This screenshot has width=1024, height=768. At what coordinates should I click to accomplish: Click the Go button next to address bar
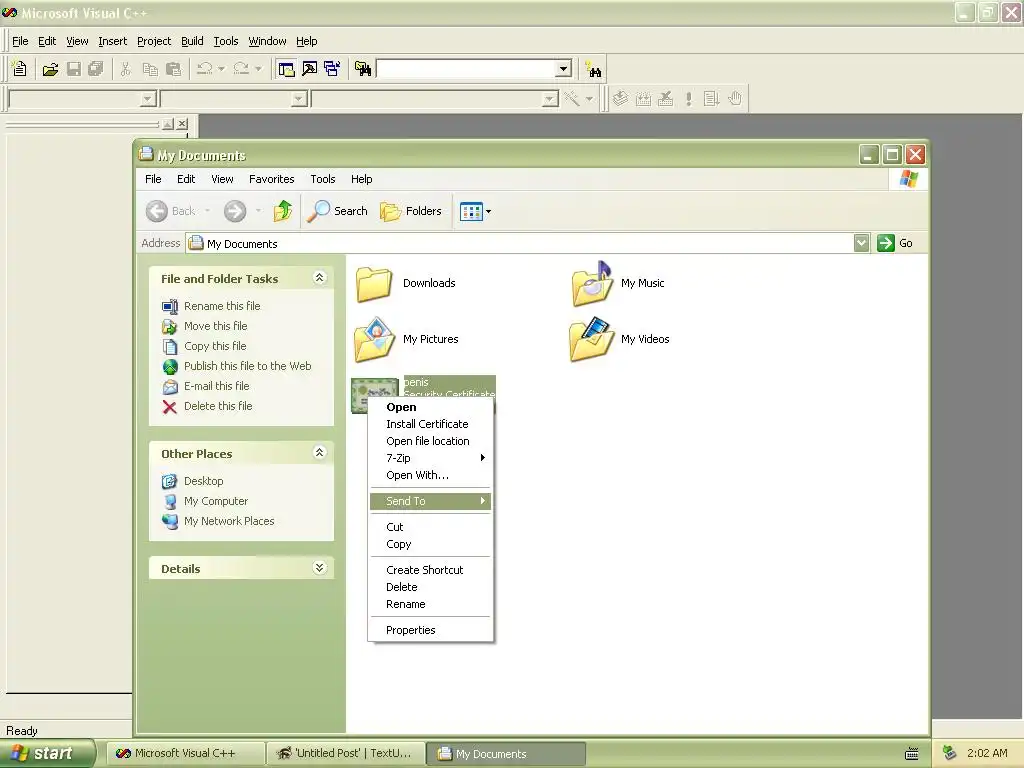click(895, 243)
